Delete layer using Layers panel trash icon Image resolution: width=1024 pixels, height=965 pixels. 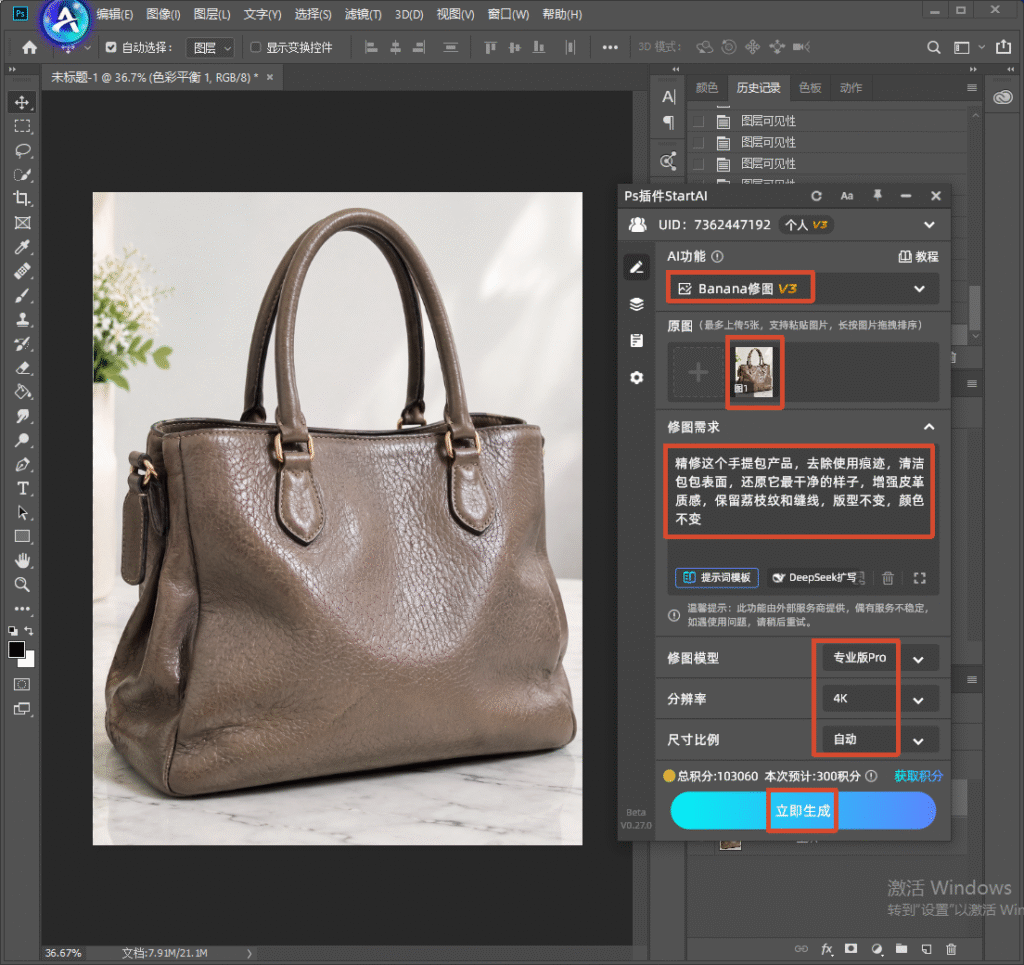coord(951,949)
